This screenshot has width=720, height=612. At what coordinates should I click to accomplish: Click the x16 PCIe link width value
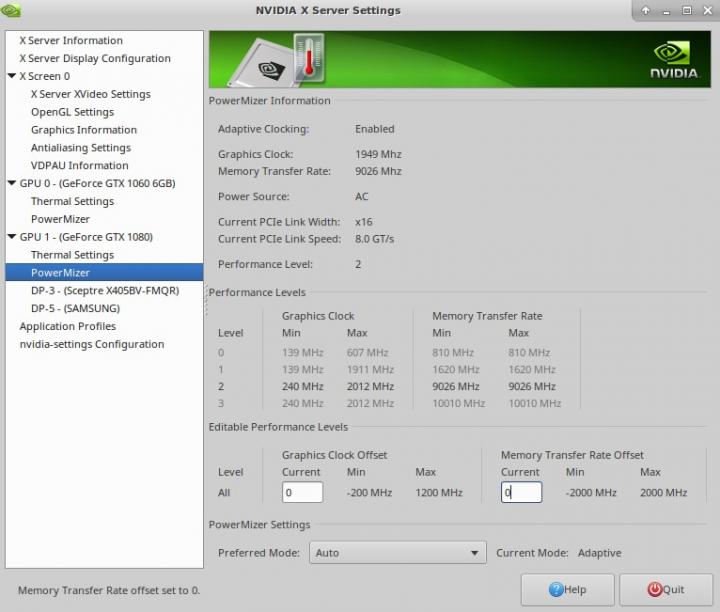click(364, 222)
